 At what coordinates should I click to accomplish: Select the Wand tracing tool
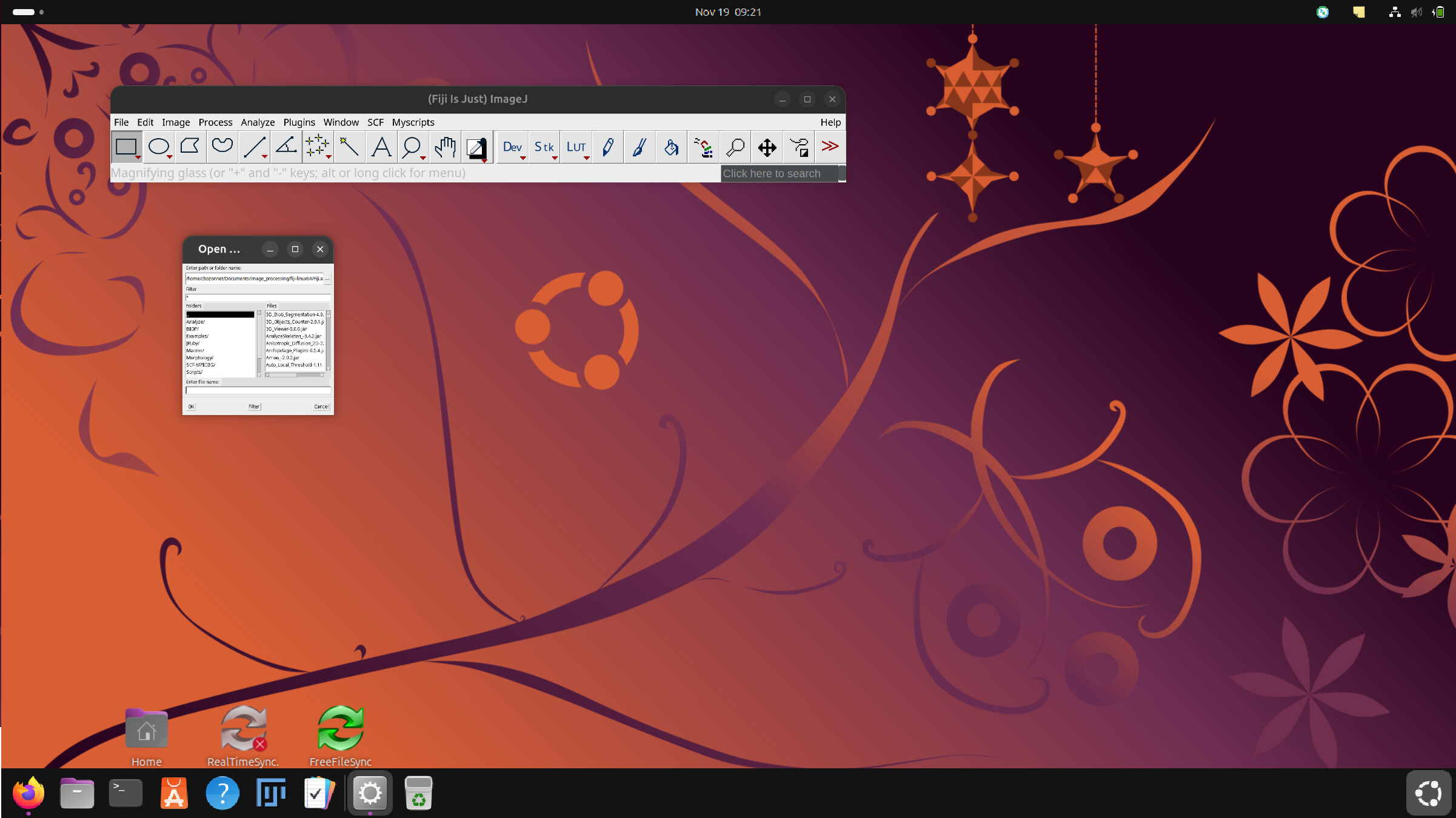click(349, 147)
